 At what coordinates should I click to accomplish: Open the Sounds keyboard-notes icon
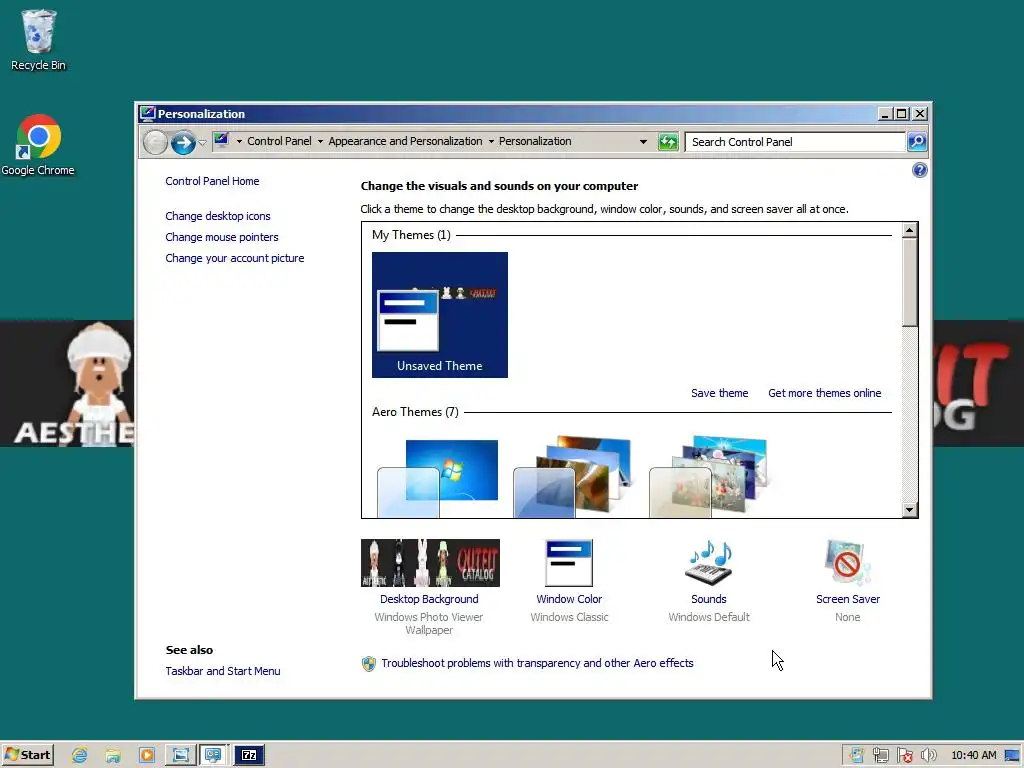pyautogui.click(x=709, y=563)
